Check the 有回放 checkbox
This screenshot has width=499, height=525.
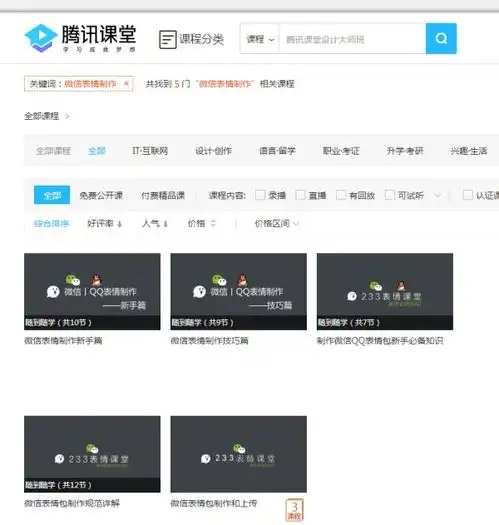coord(341,195)
